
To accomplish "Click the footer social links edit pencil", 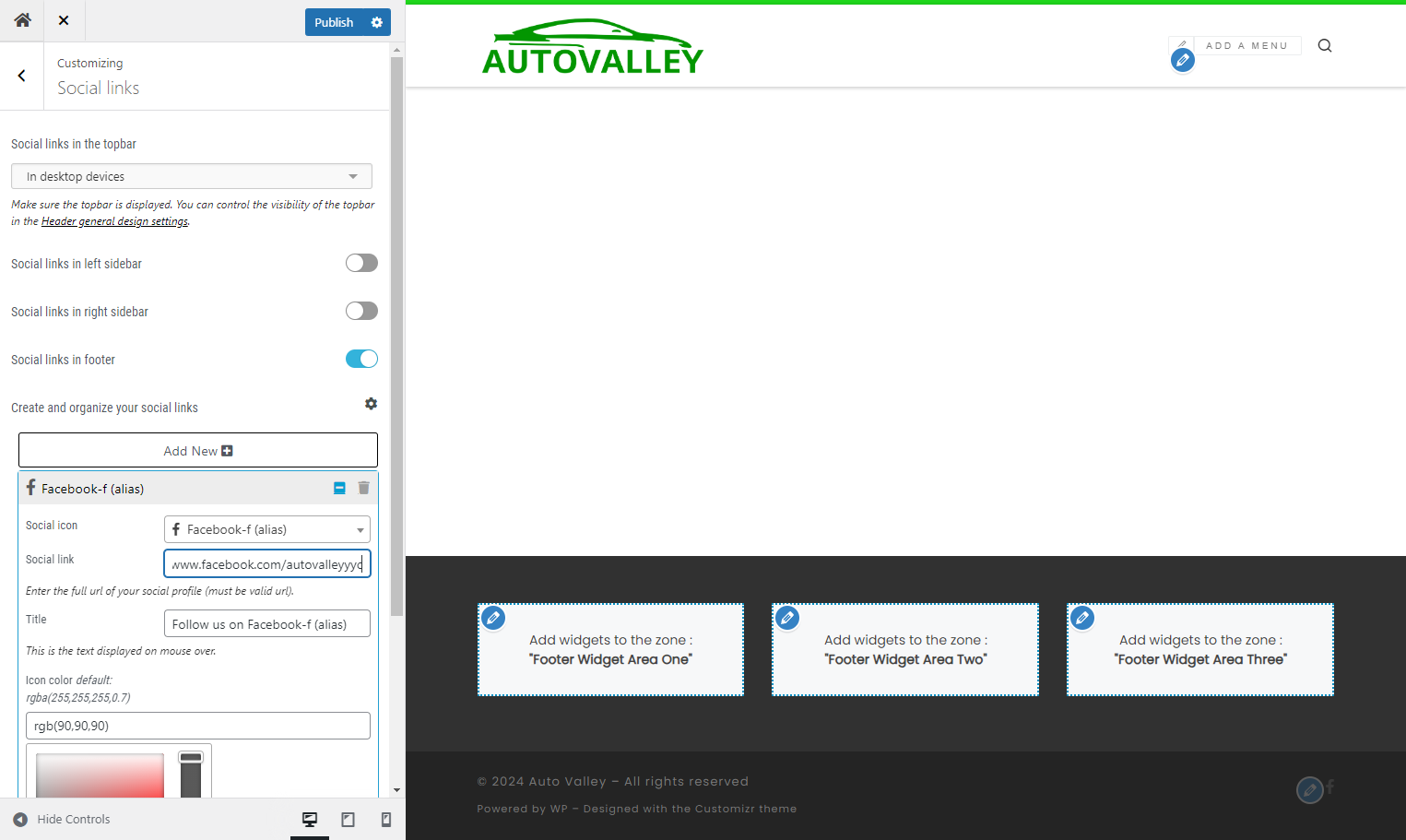I will point(1309,790).
